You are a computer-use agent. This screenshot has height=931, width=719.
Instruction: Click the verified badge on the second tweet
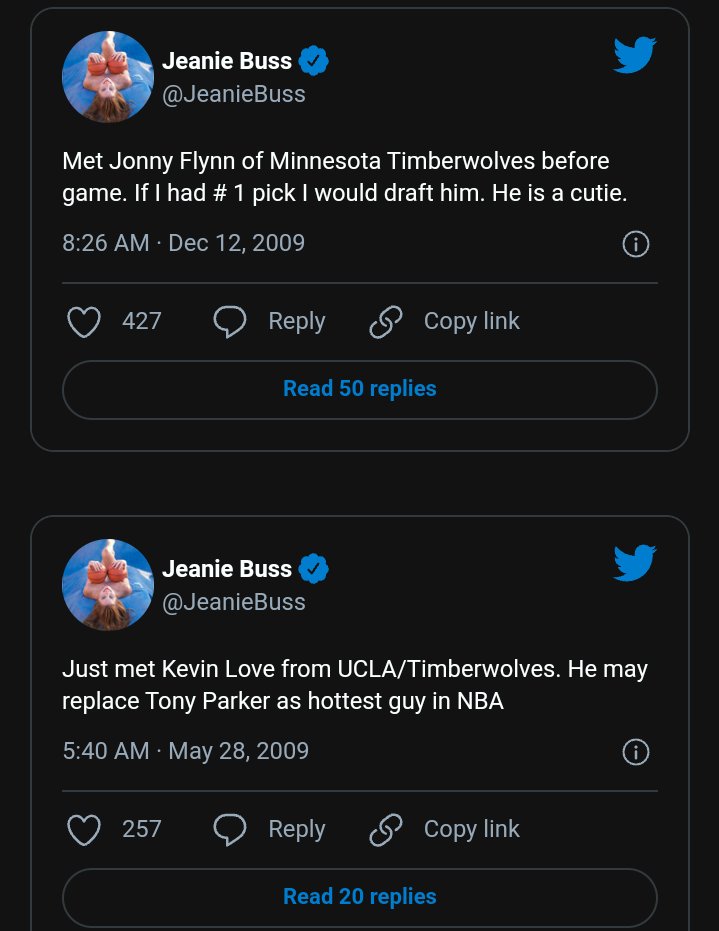click(x=314, y=569)
